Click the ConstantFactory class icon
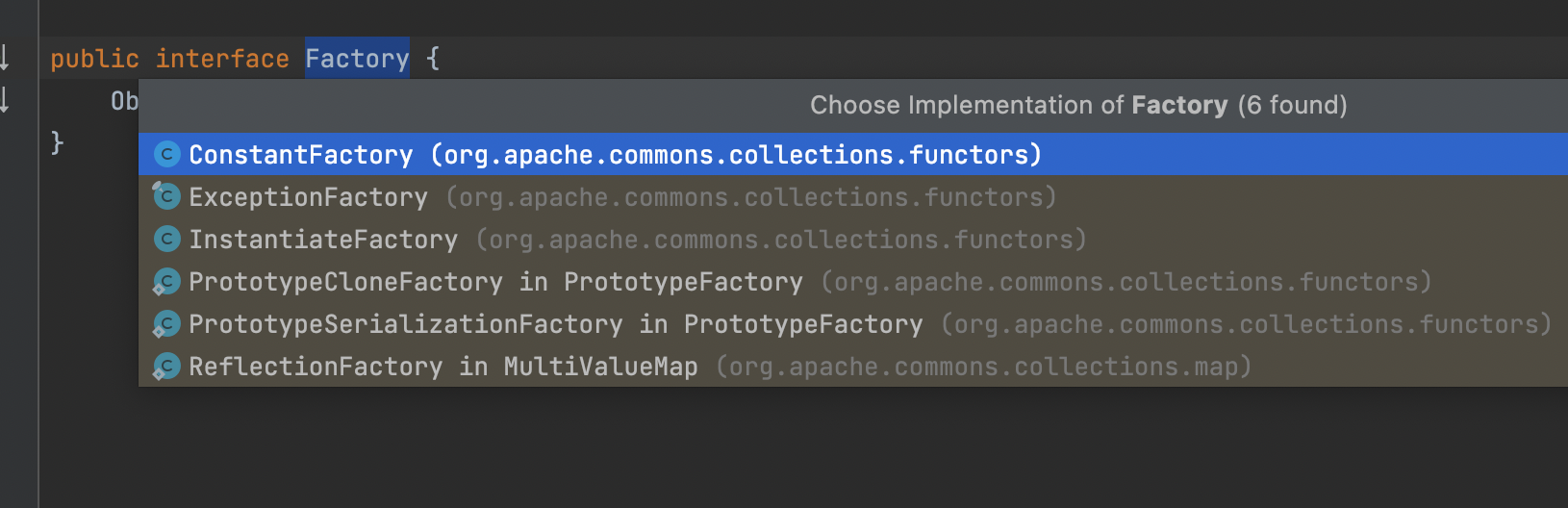1568x508 pixels. [167, 154]
